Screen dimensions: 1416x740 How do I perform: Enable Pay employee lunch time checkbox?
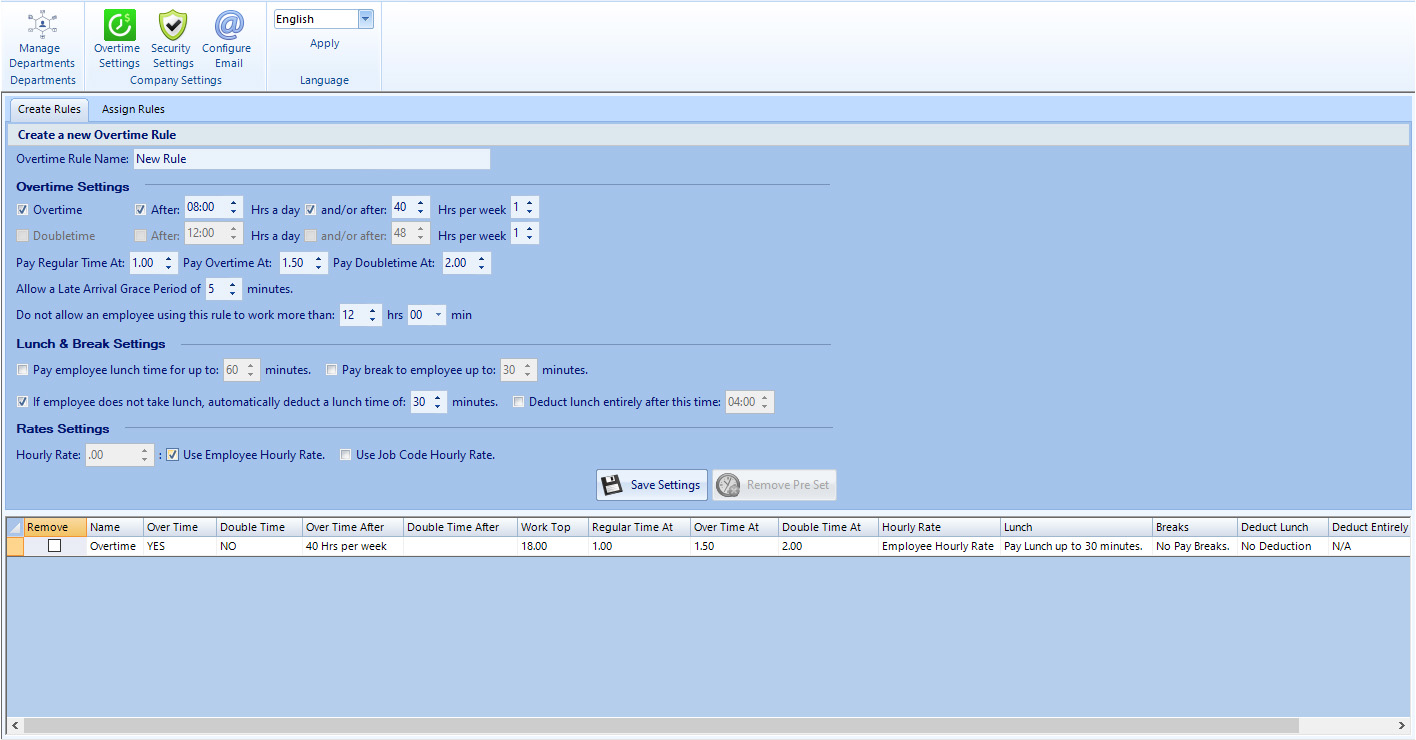pos(23,370)
